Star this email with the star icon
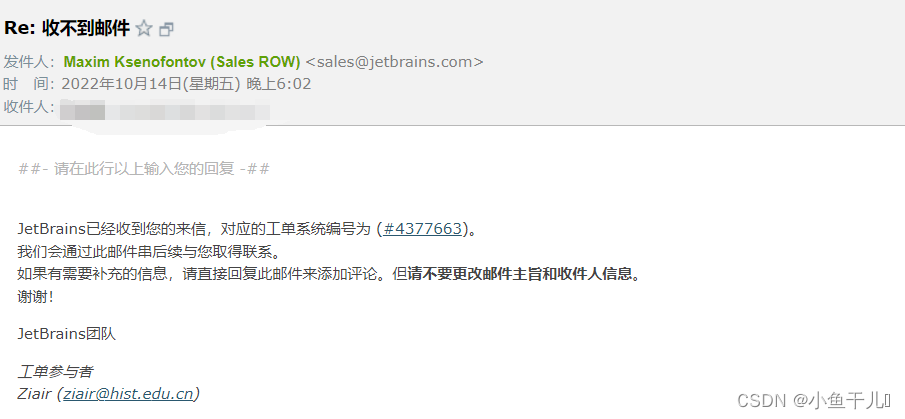 (x=144, y=28)
